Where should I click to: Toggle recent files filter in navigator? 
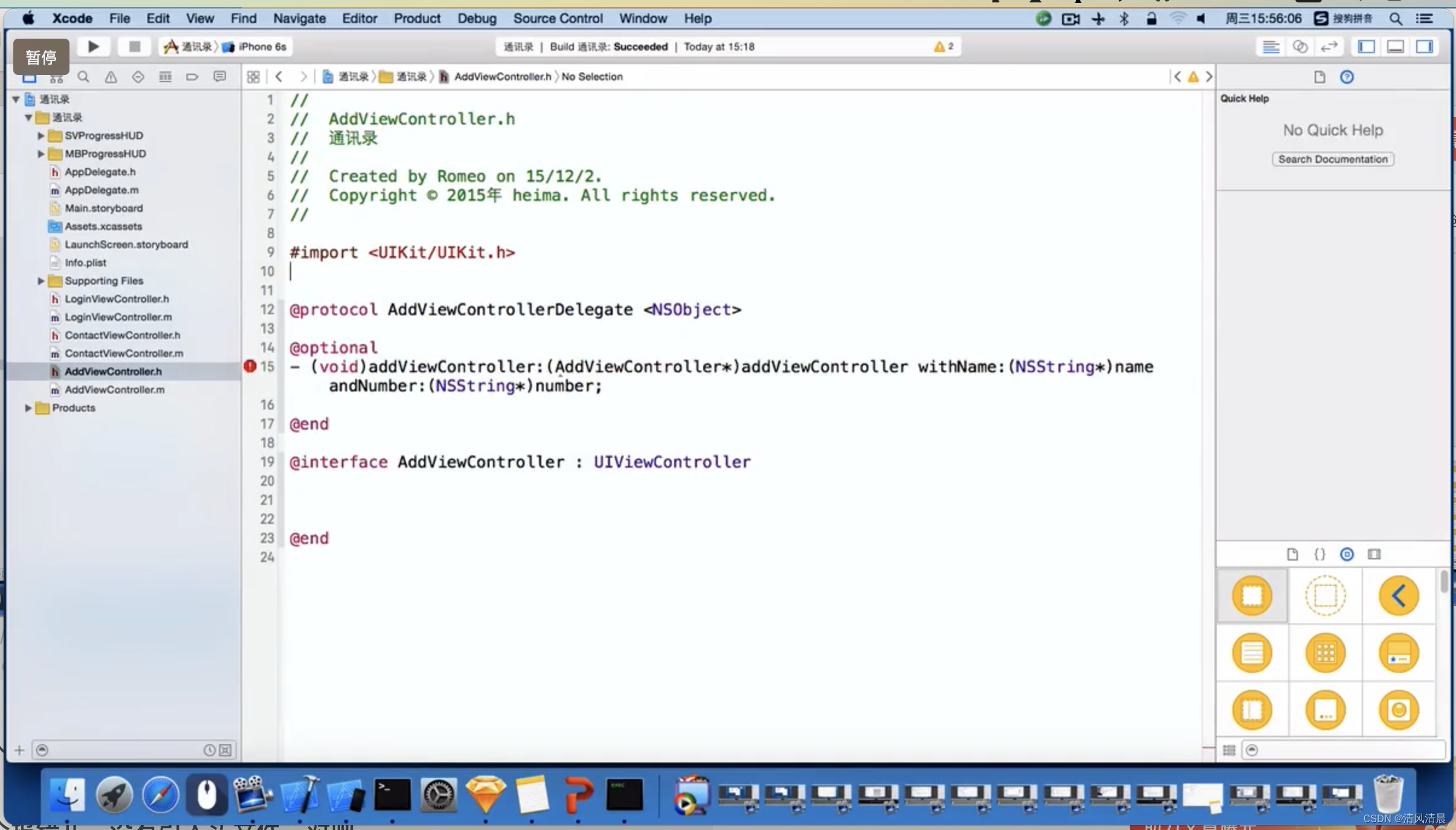[209, 750]
